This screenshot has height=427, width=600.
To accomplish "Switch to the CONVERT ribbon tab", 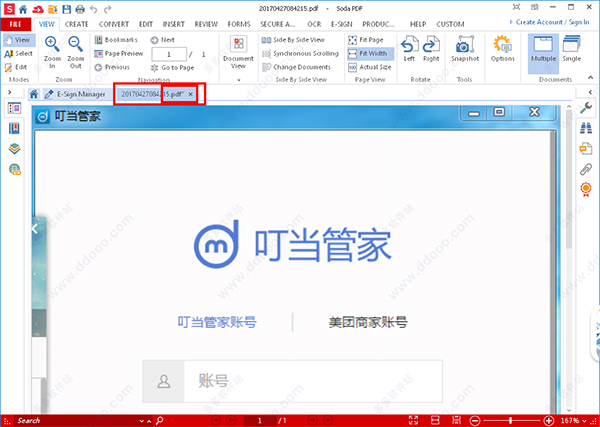I will click(x=114, y=24).
